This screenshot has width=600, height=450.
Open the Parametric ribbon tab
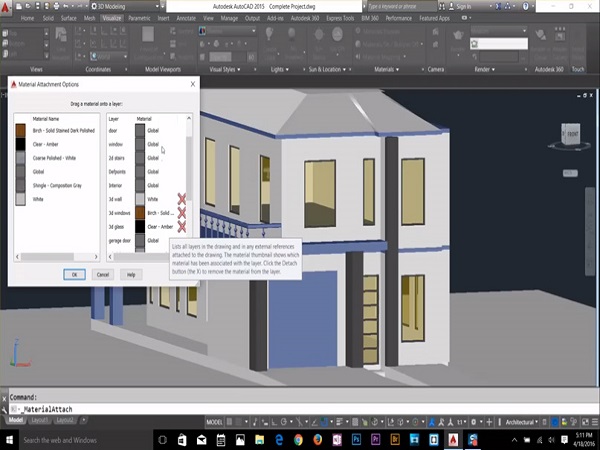139,18
